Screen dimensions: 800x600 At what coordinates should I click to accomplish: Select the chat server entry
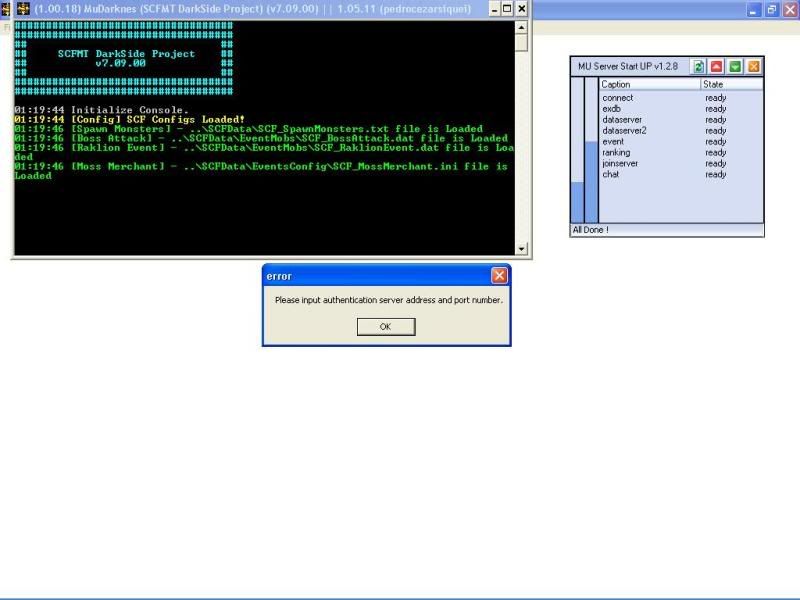coord(611,174)
